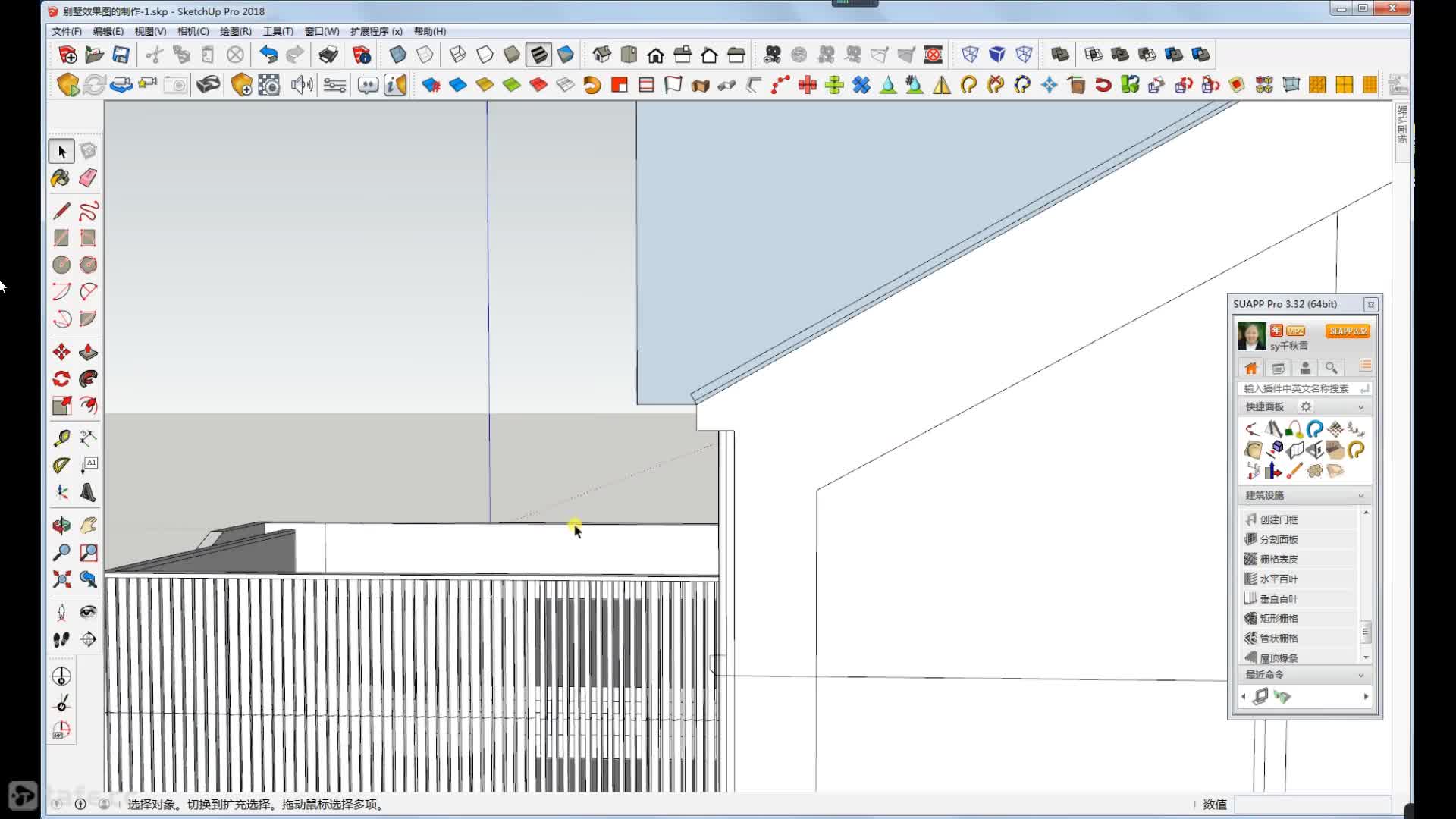Choose the Zoom magnifier tool

pos(61,553)
